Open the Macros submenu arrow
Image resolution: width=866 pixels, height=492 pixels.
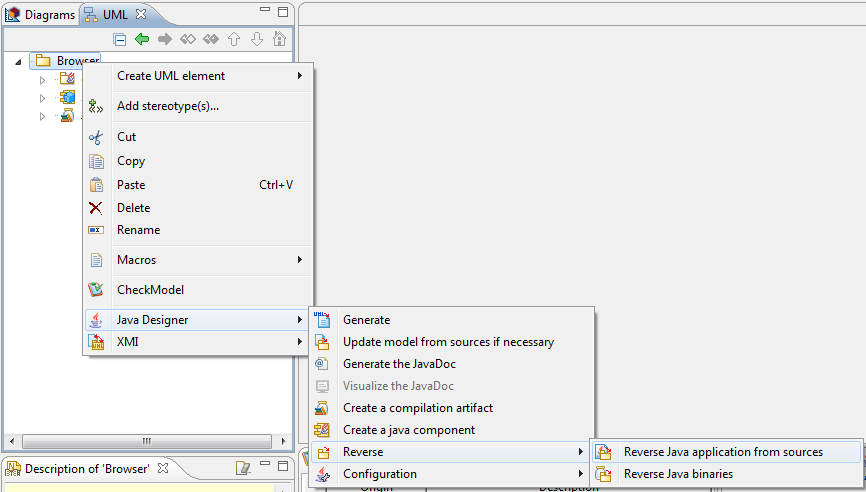click(300, 260)
